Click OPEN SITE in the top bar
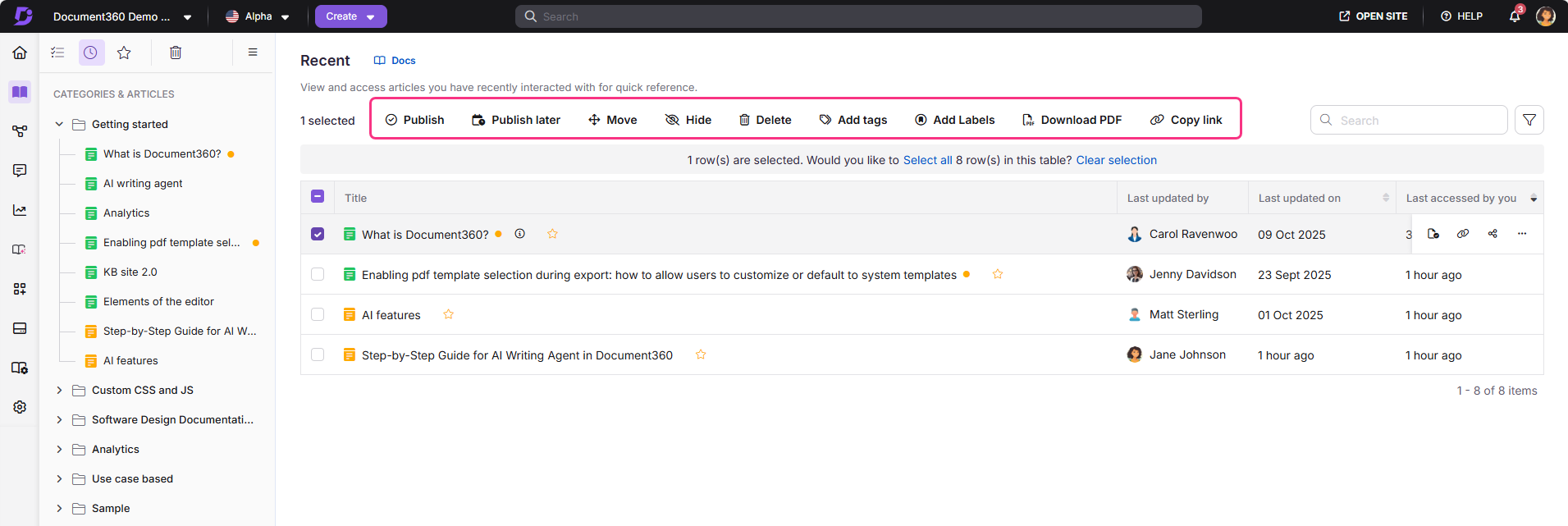1568x526 pixels. point(1374,16)
